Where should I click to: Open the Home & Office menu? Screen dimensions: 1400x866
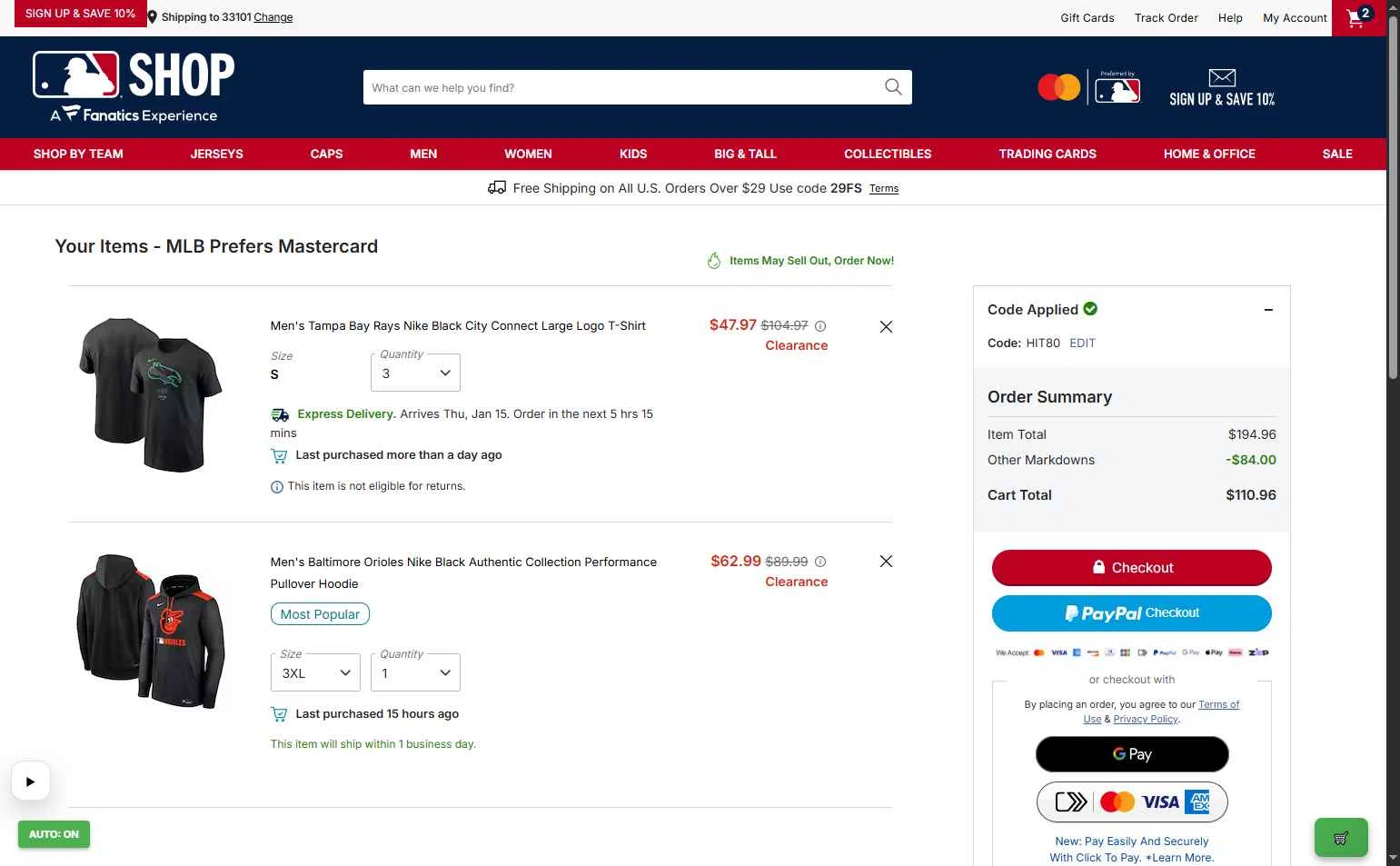(1209, 154)
